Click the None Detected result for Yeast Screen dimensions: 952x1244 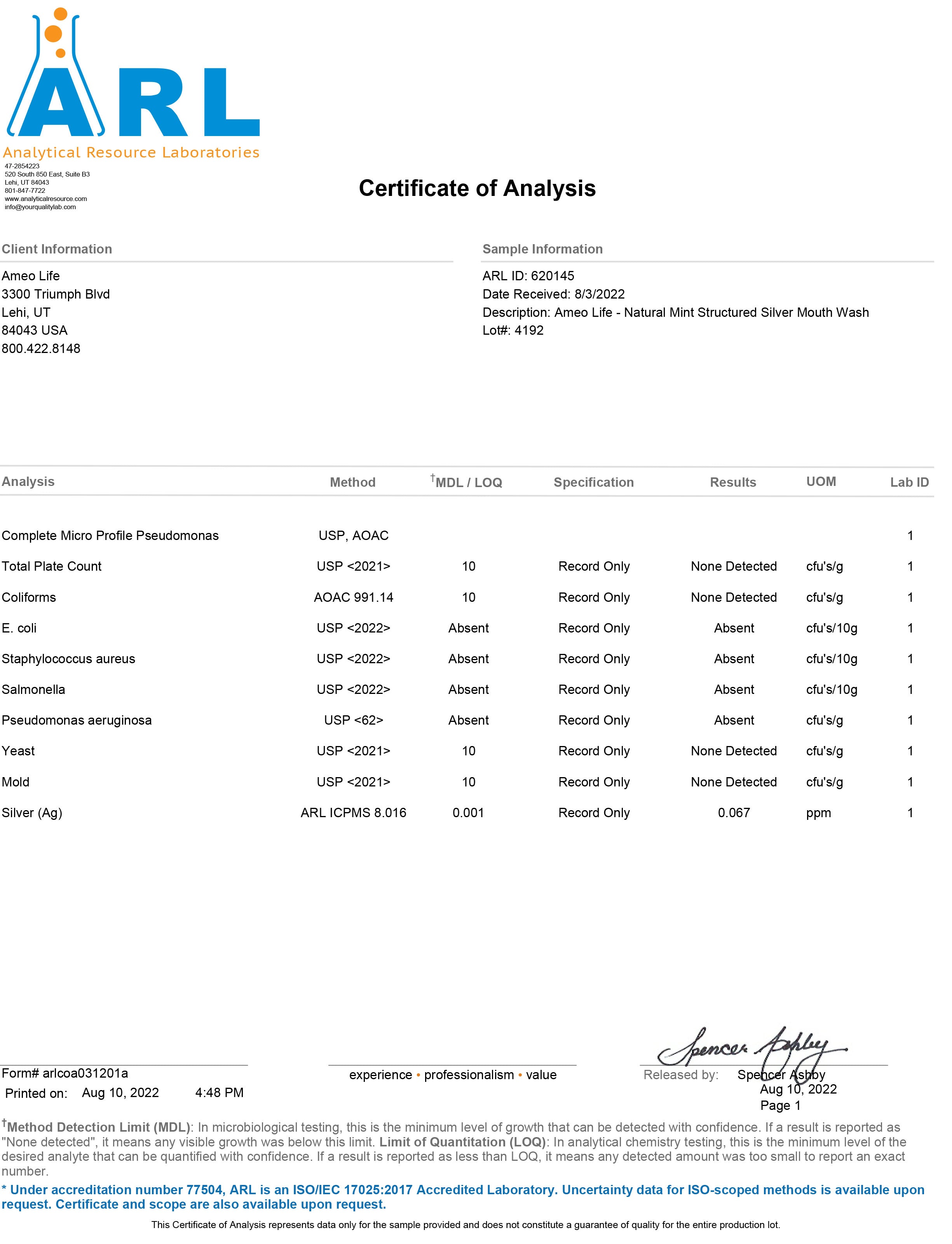[x=733, y=751]
